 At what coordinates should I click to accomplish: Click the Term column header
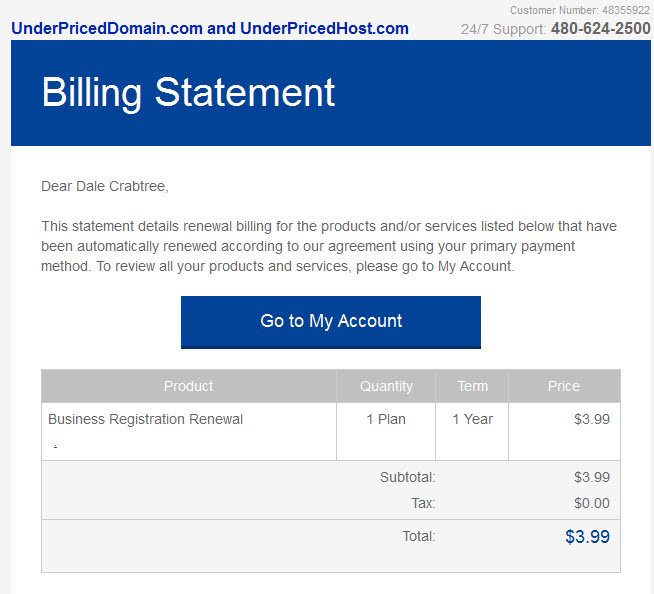[x=472, y=386]
